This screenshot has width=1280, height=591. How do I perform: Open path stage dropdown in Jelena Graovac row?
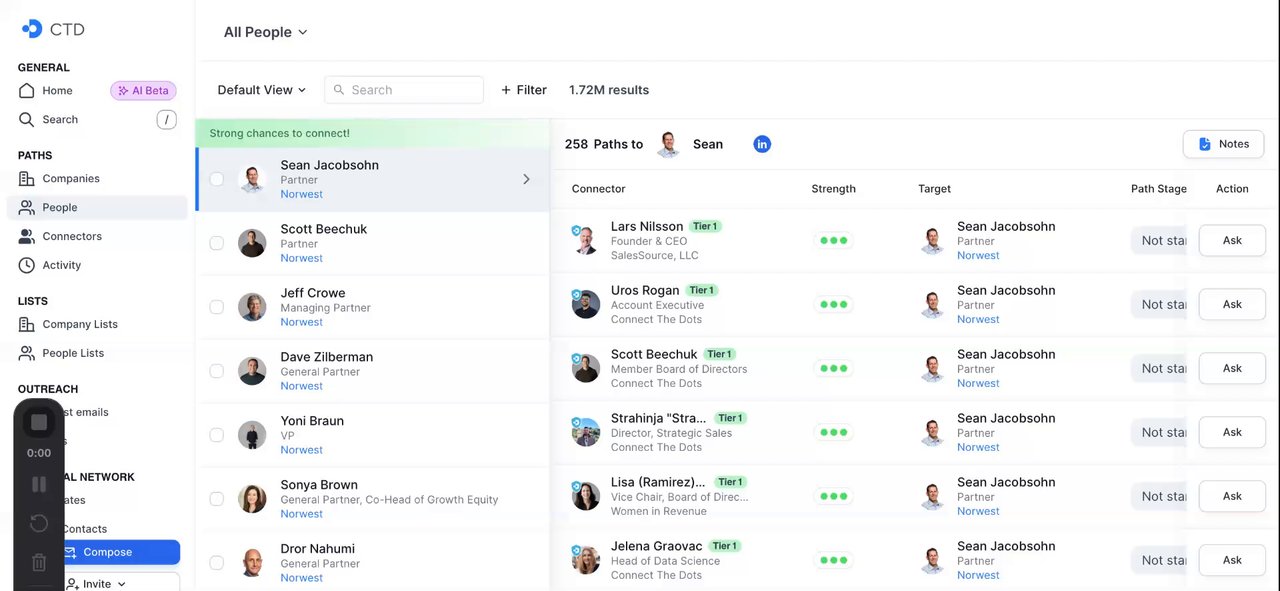click(x=1160, y=560)
